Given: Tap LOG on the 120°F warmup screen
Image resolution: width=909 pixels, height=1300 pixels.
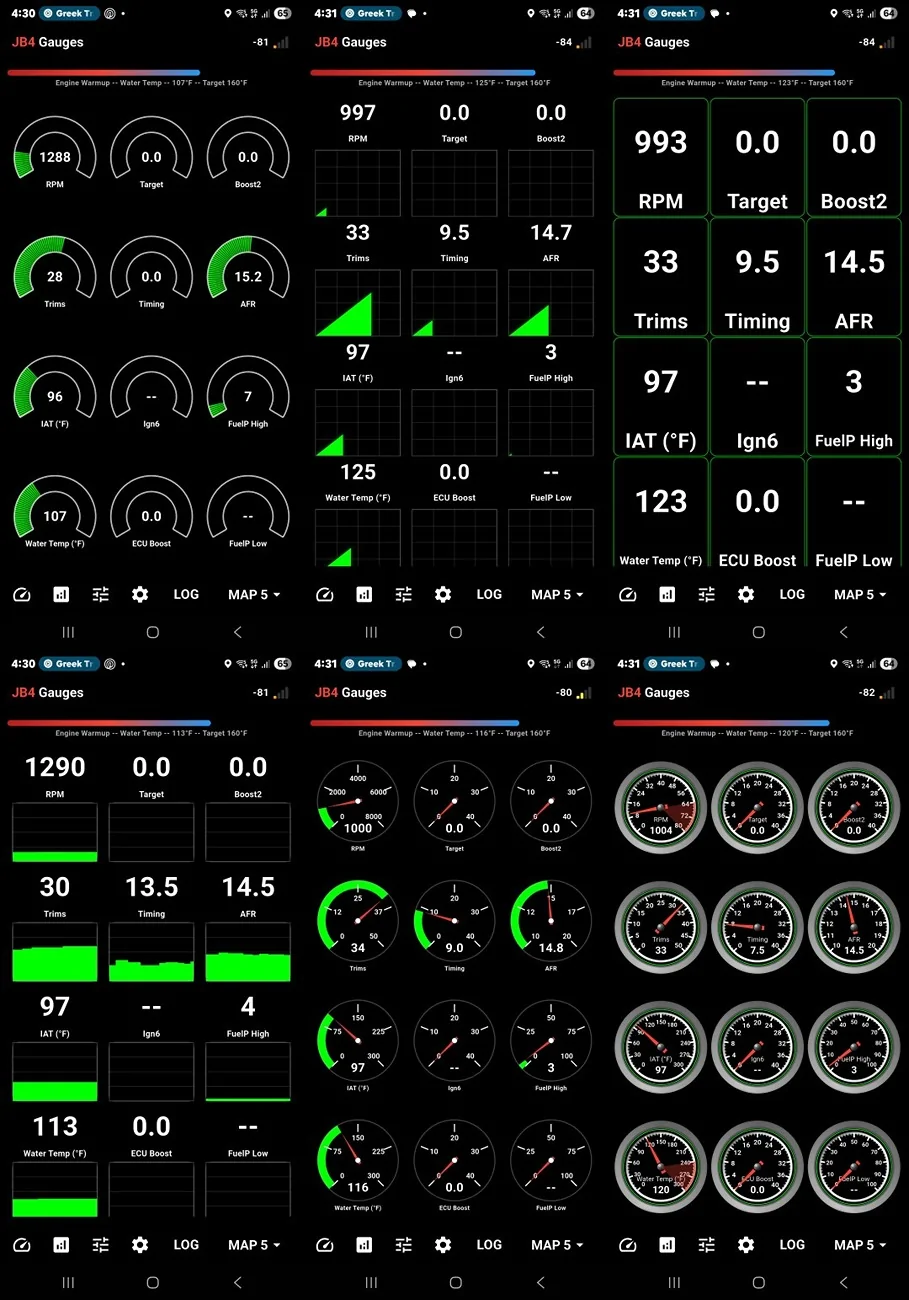Looking at the screenshot, I should [792, 1245].
